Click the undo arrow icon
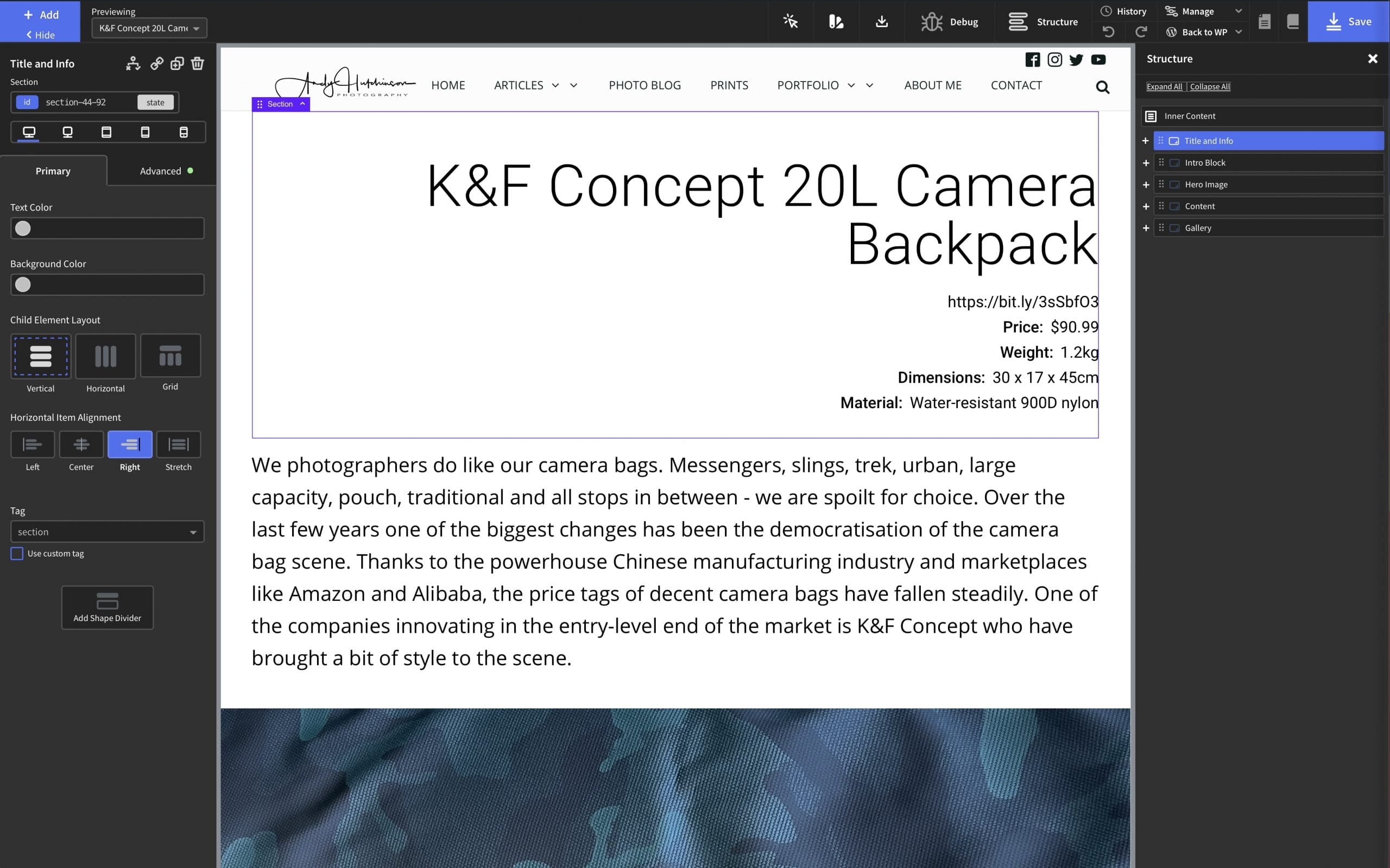The height and width of the screenshot is (868, 1390). [x=1108, y=31]
